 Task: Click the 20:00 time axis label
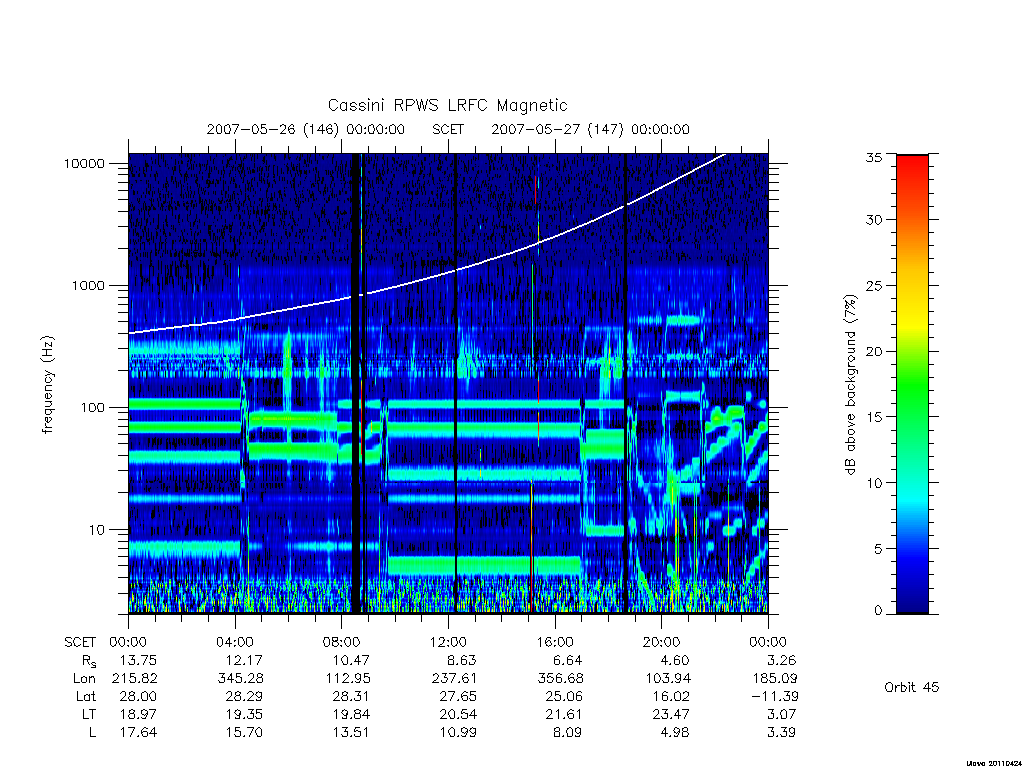tap(662, 642)
